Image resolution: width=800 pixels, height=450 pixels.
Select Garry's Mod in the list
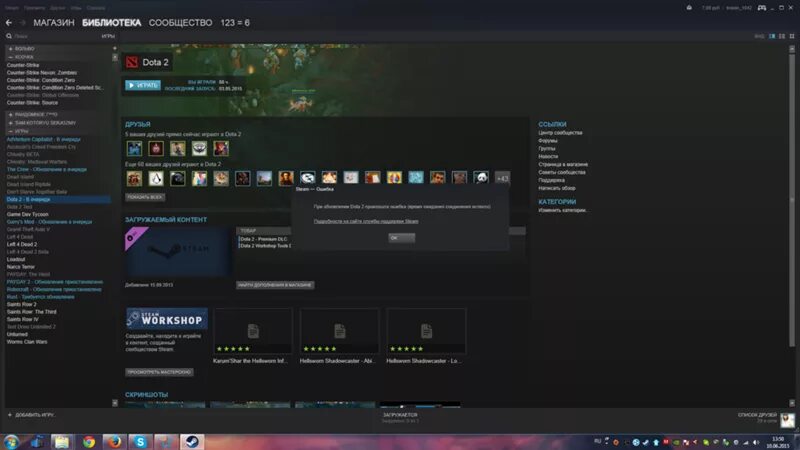pos(49,222)
